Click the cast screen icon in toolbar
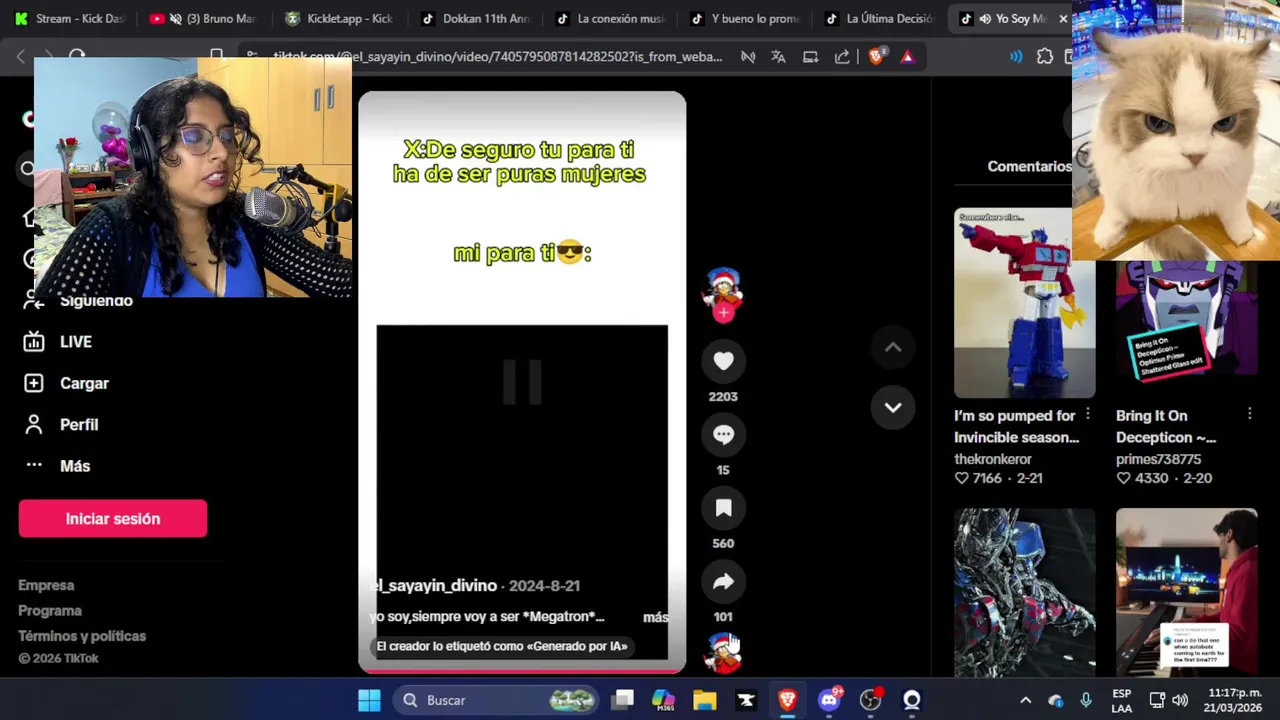The width and height of the screenshot is (1280, 720). [x=810, y=57]
